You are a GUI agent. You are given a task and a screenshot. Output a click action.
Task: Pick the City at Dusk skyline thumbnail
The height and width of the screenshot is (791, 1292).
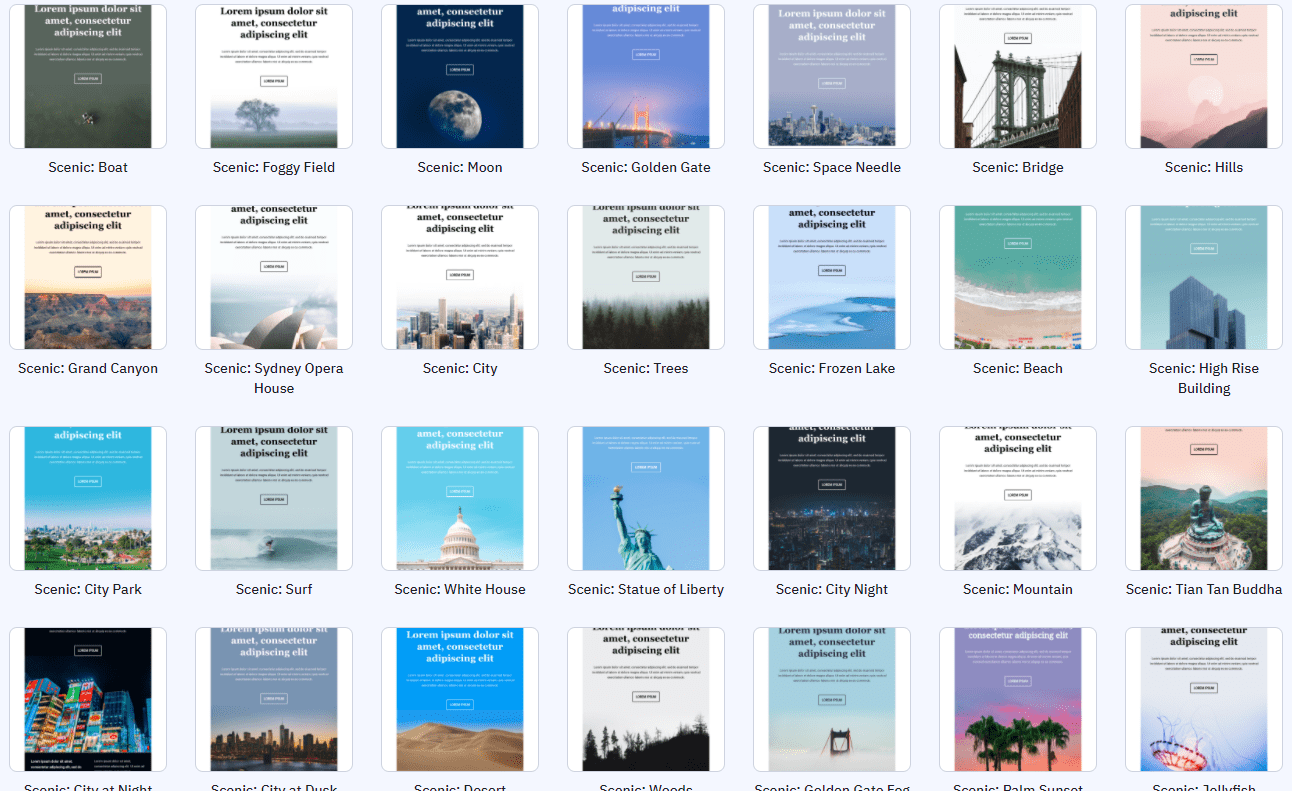click(274, 700)
